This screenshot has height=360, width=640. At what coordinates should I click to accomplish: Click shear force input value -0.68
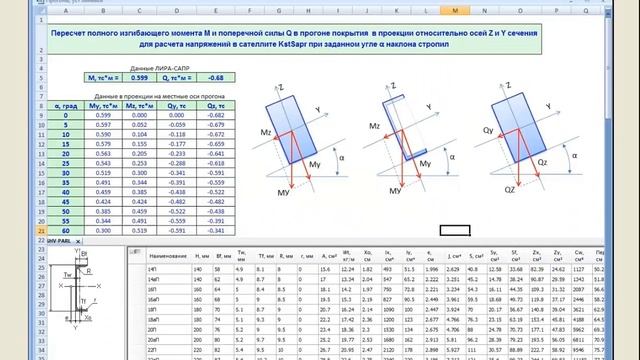(216, 78)
